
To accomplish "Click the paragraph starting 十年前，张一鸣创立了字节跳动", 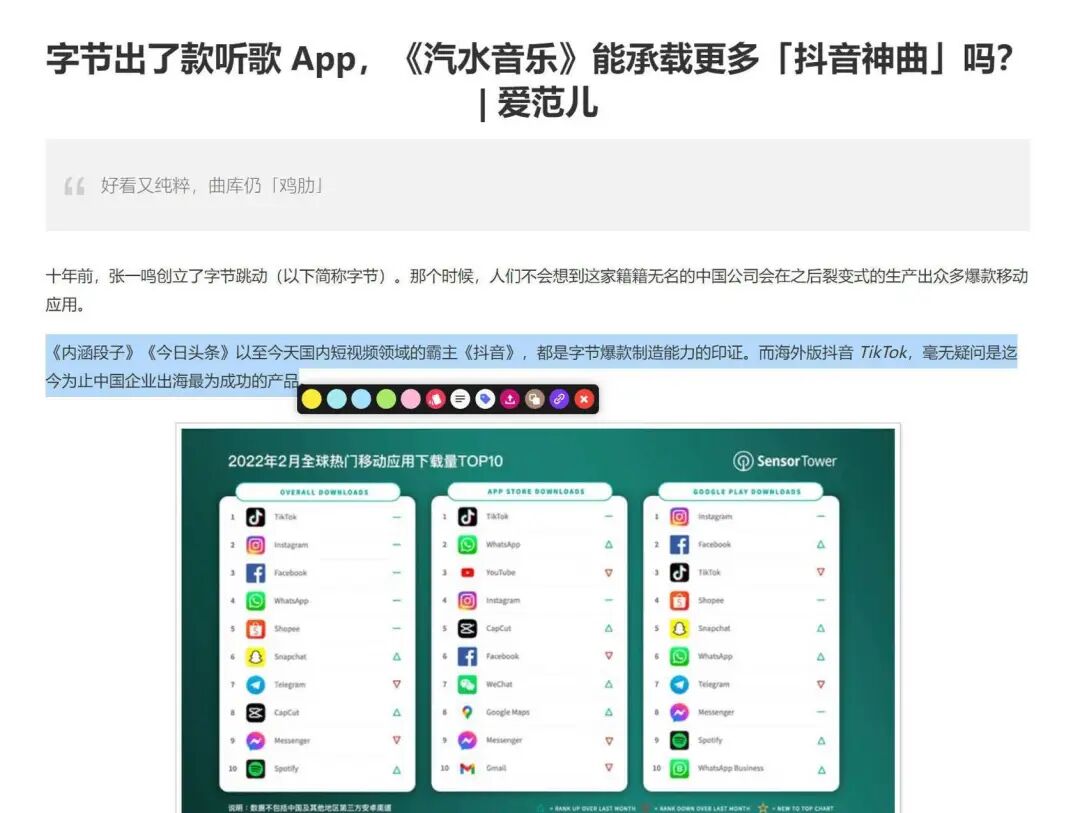I will click(537, 290).
